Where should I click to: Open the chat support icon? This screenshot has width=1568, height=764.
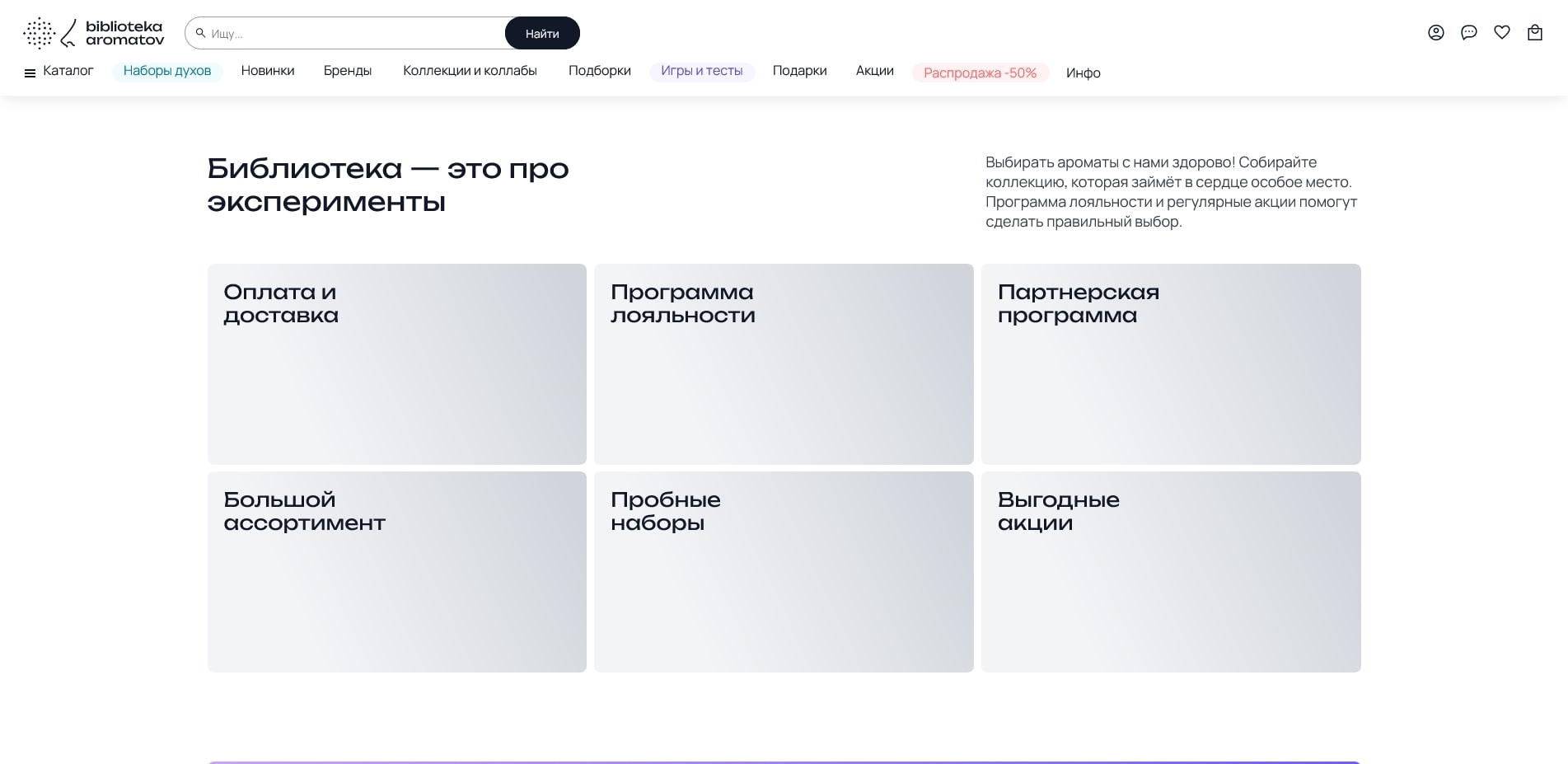pyautogui.click(x=1469, y=32)
